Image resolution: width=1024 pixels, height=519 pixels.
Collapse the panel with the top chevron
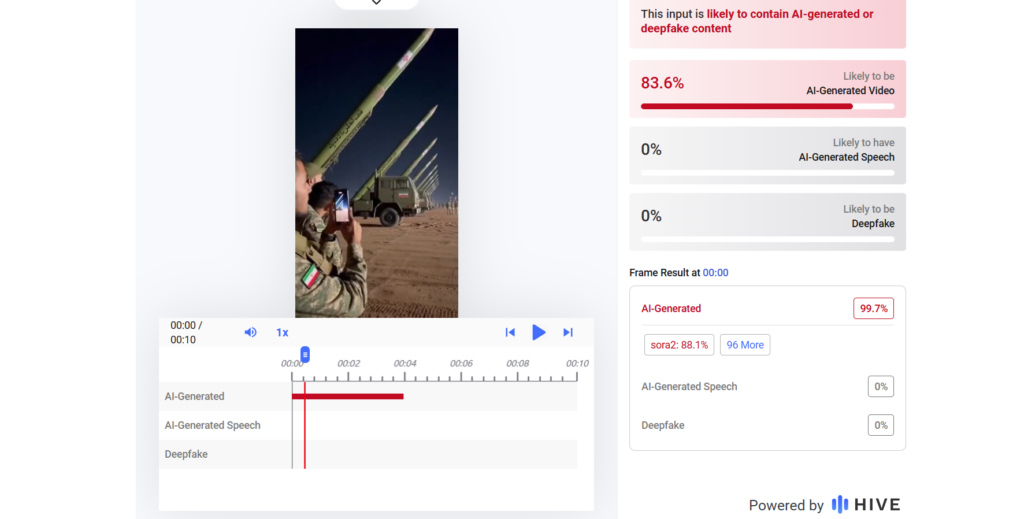[376, 3]
